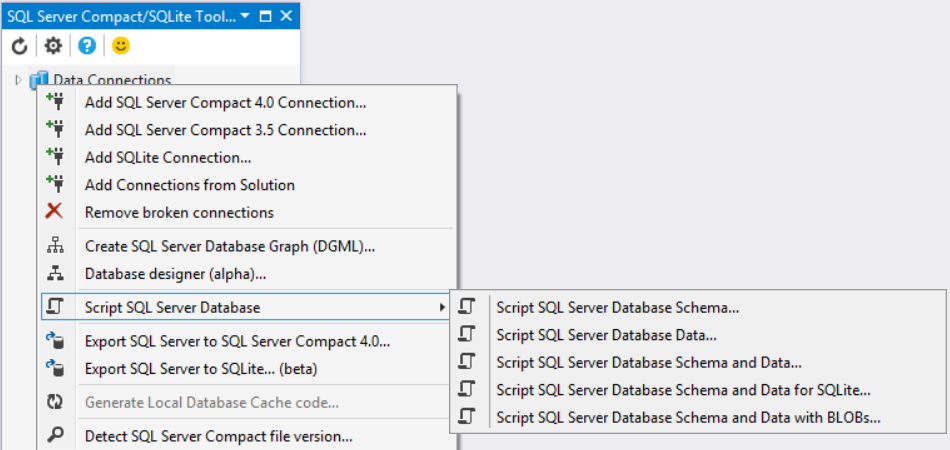Expand the Script SQL Server Database submenu arrow
Image resolution: width=950 pixels, height=450 pixels.
coord(443,307)
